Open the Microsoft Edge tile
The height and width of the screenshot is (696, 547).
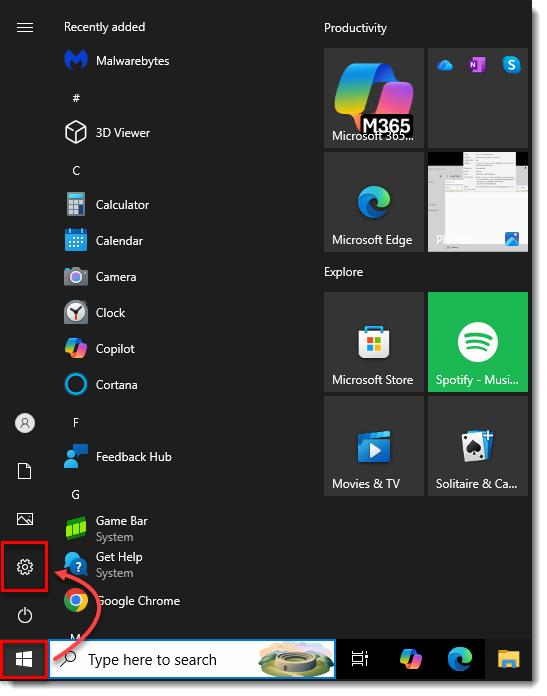pos(374,202)
